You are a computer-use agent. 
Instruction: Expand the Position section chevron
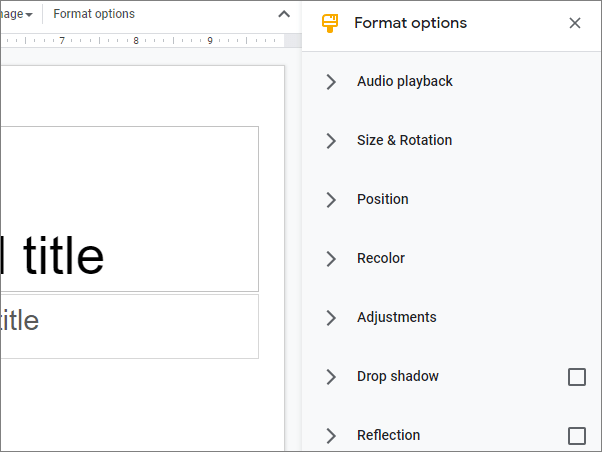tap(331, 200)
